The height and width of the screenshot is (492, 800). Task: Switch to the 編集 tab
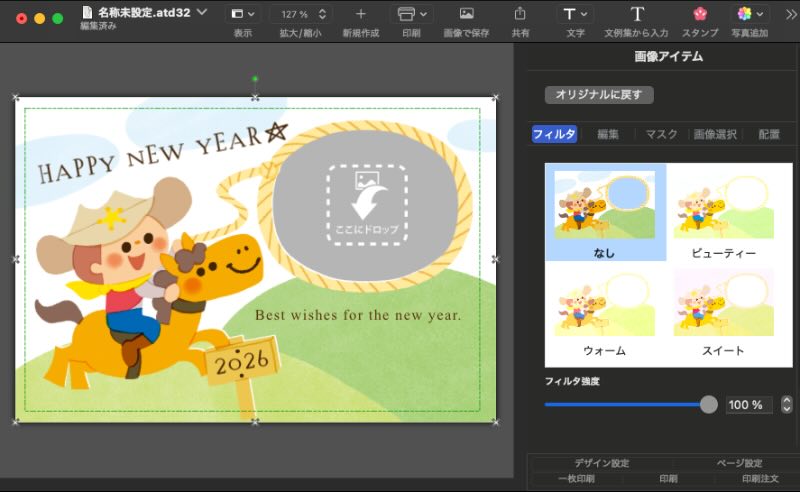(x=608, y=134)
